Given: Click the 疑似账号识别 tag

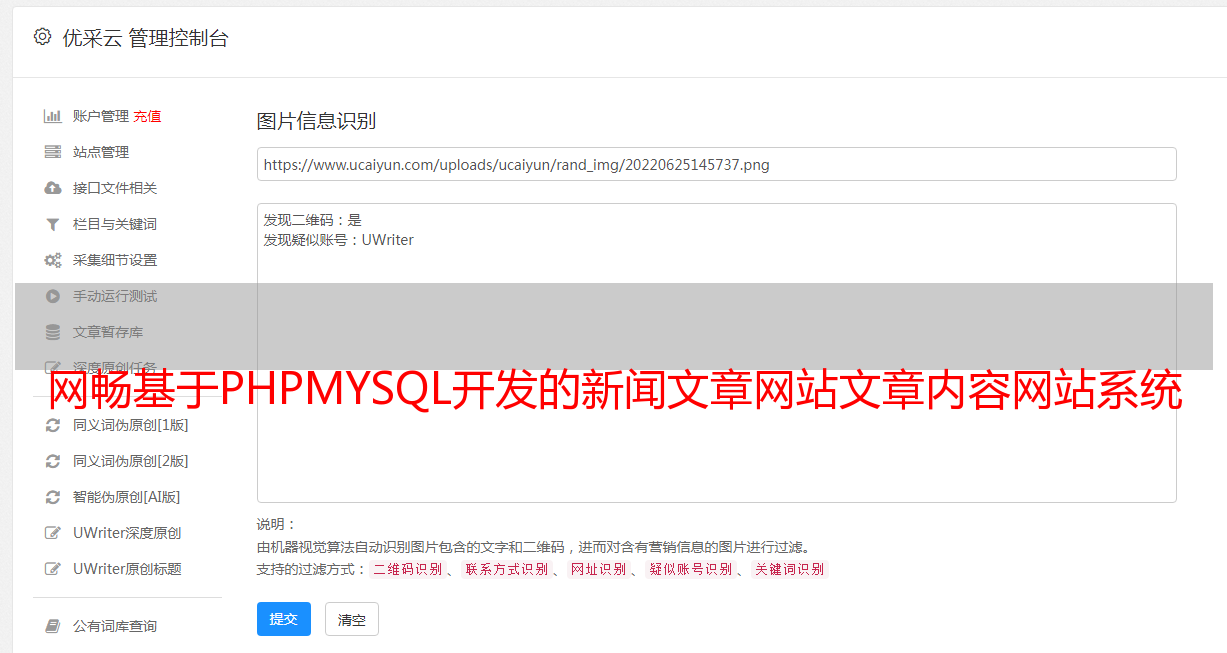Looking at the screenshot, I should (x=691, y=569).
